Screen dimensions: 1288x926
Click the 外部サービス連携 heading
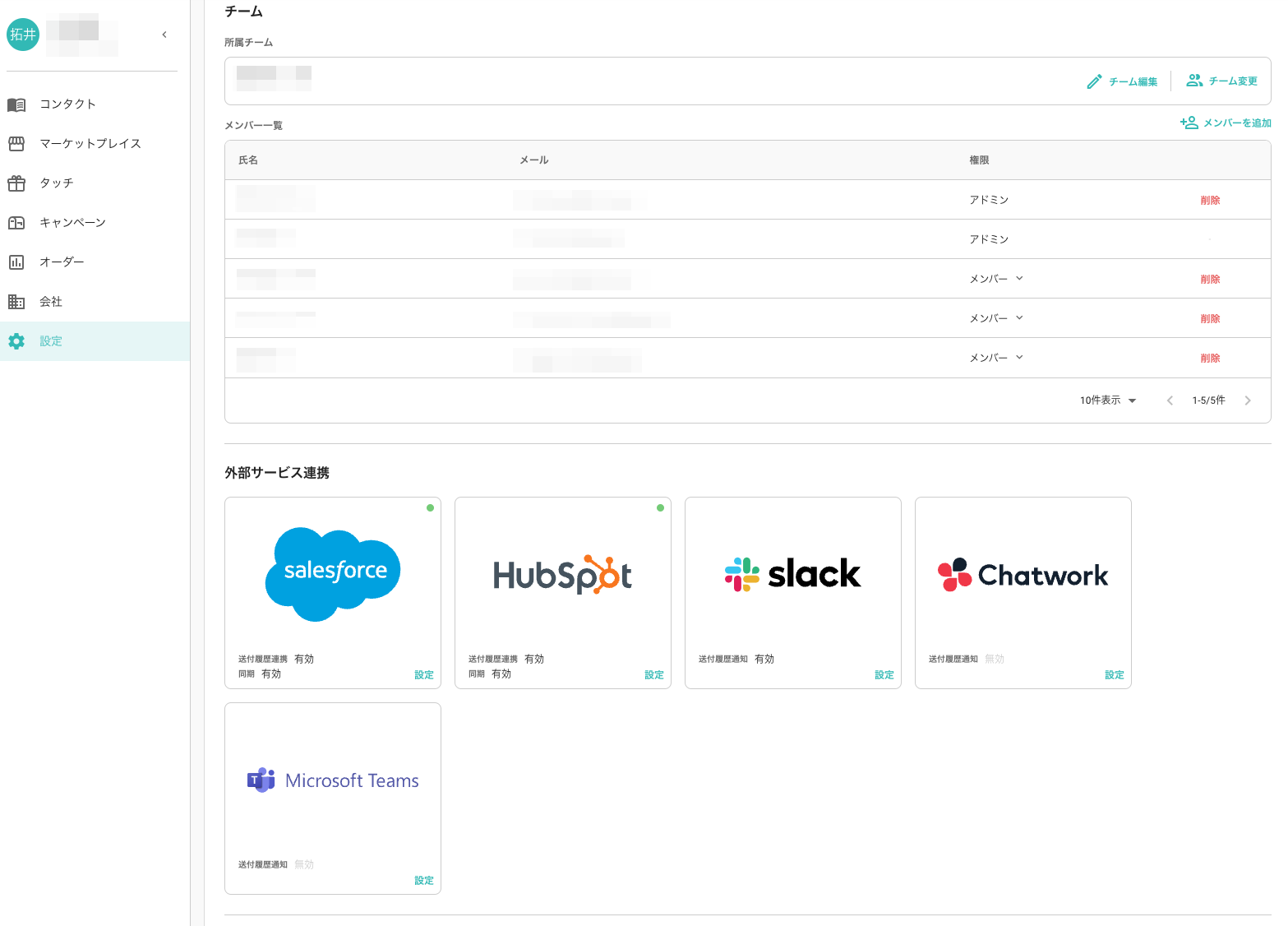coord(277,473)
